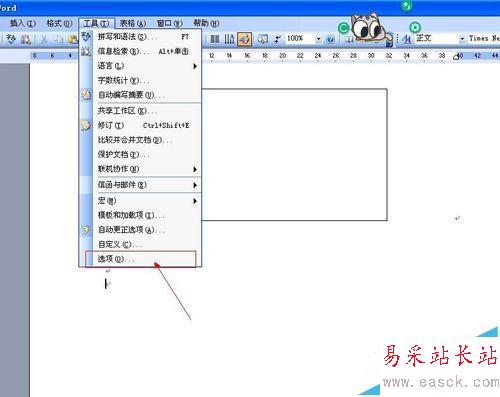Click the zoom percentage 100% field
Screen dimensions: 500x397
tap(299, 39)
